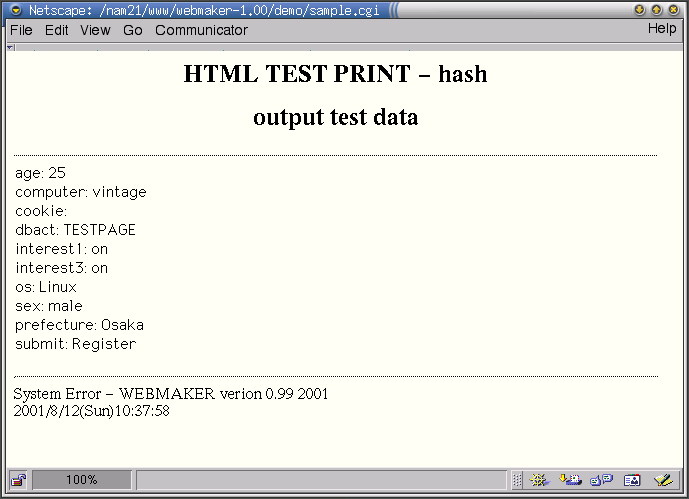Image resolution: width=689 pixels, height=499 pixels.
Task: Open the Communicator menu
Action: 201,30
